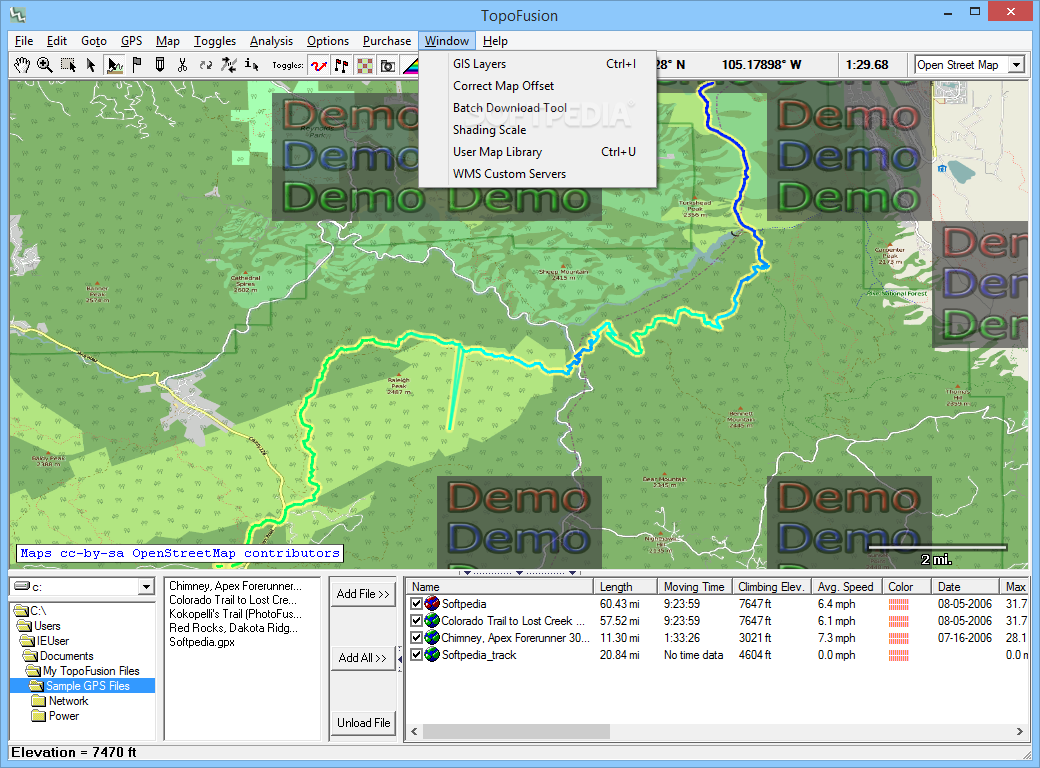Open the Toggles menu
This screenshot has height=768, width=1040.
(x=215, y=41)
